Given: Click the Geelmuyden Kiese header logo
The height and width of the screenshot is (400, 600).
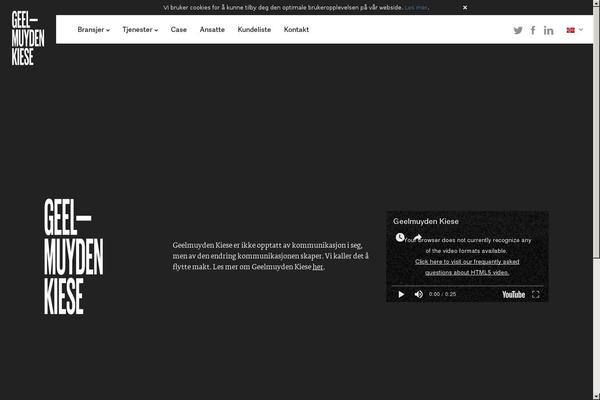Looking at the screenshot, I should 28,38.
